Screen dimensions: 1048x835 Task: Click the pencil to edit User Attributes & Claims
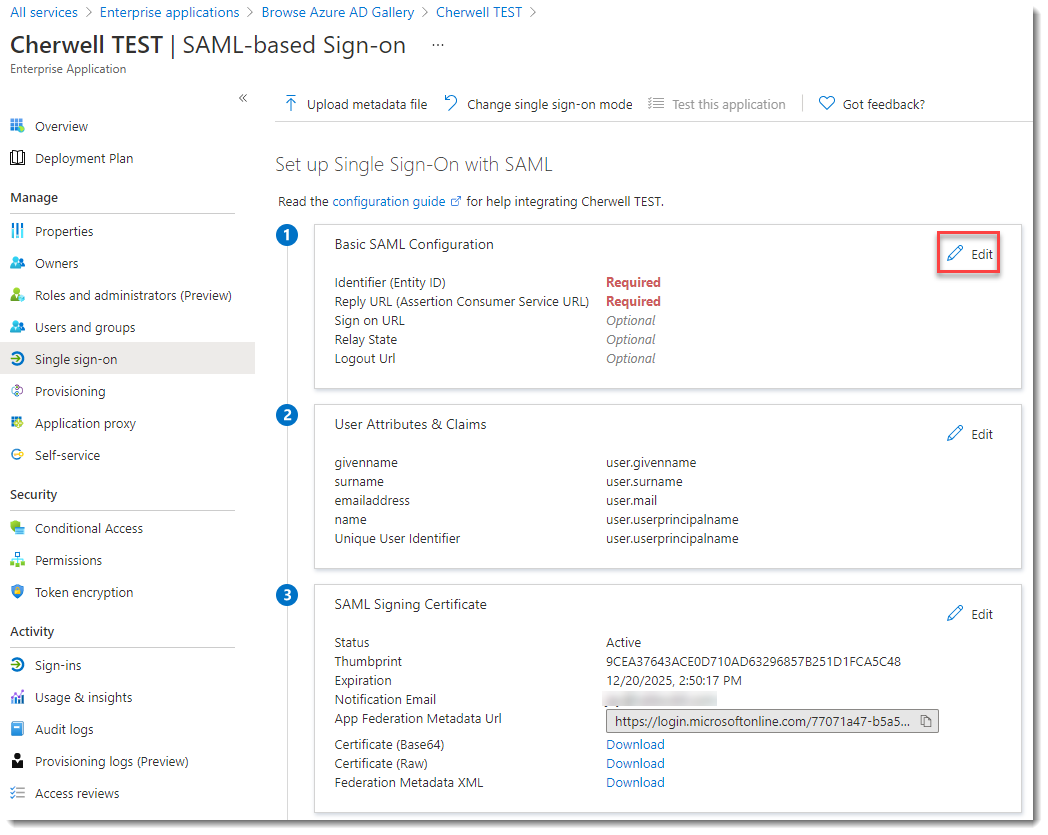[x=969, y=434]
